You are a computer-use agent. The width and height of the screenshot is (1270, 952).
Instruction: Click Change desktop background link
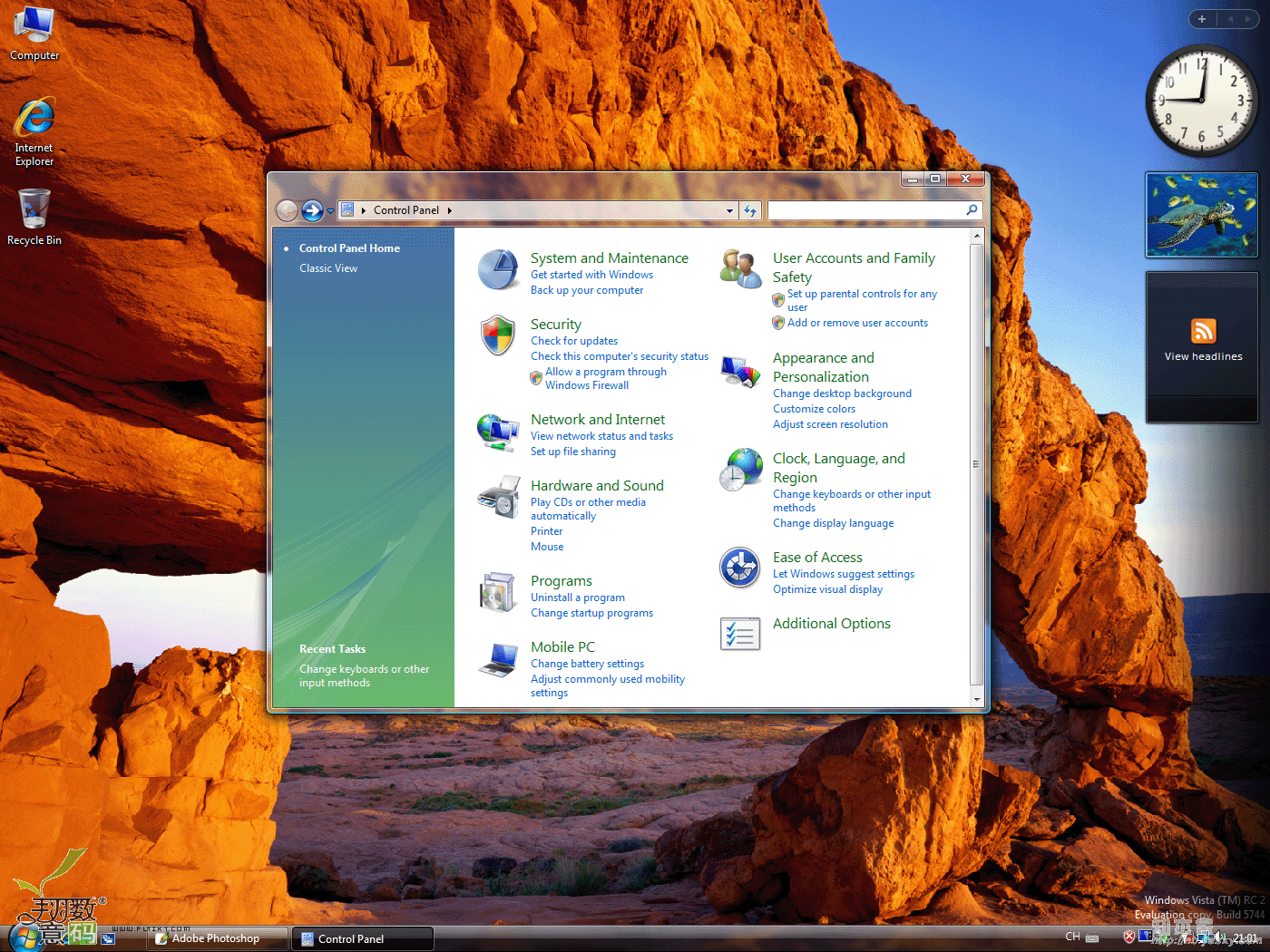[x=842, y=393]
